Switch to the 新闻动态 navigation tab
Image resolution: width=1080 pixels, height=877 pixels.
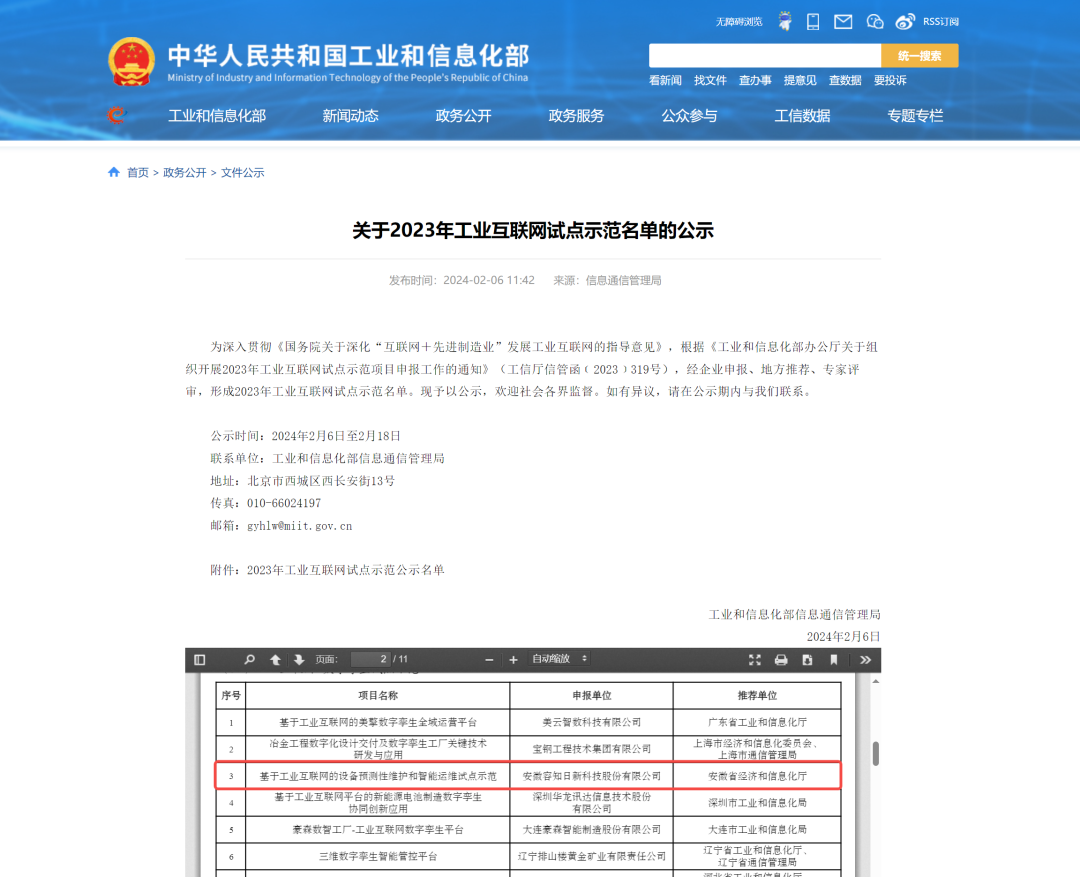(x=350, y=115)
